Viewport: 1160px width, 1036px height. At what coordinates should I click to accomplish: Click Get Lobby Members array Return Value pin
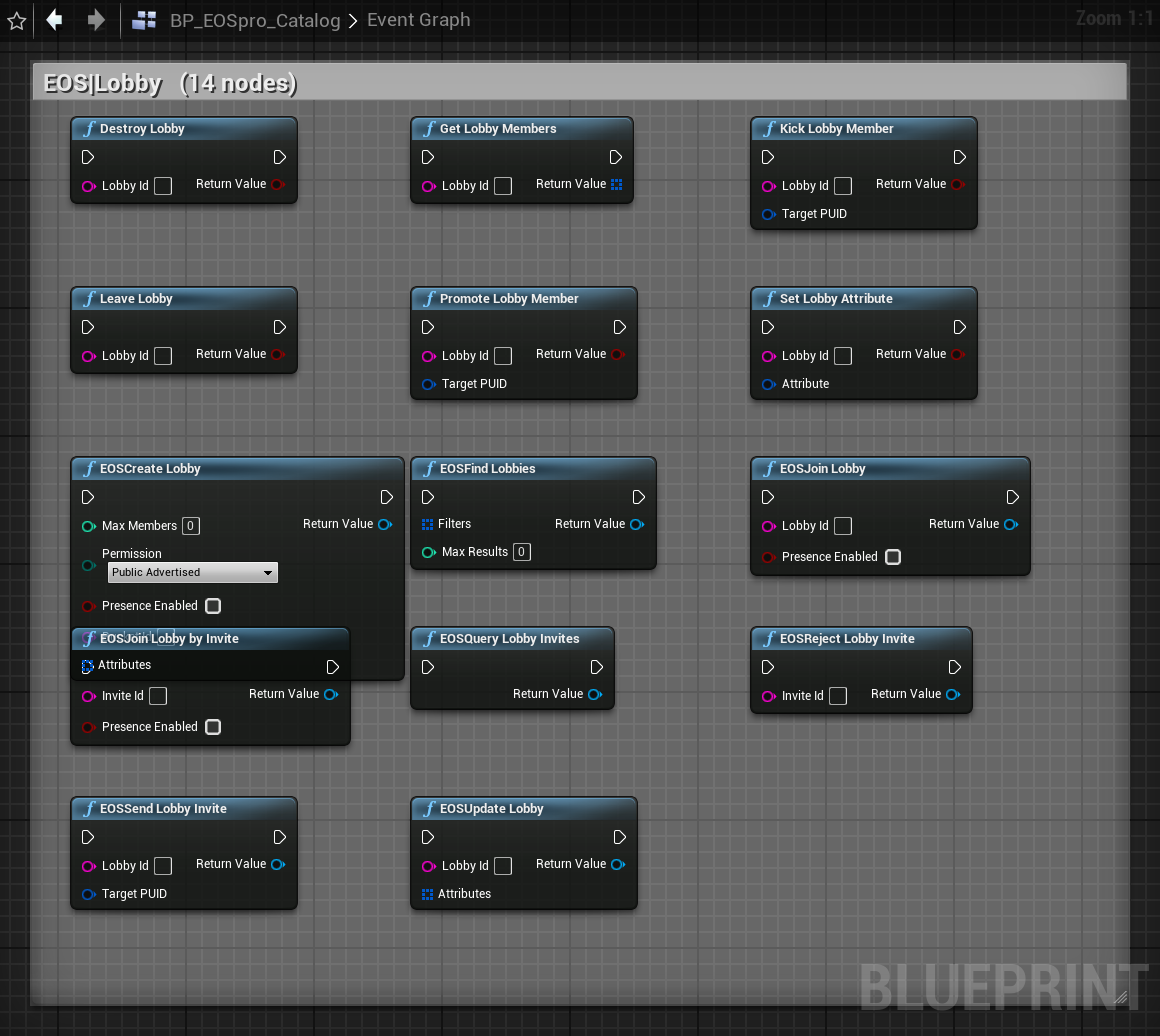[616, 184]
